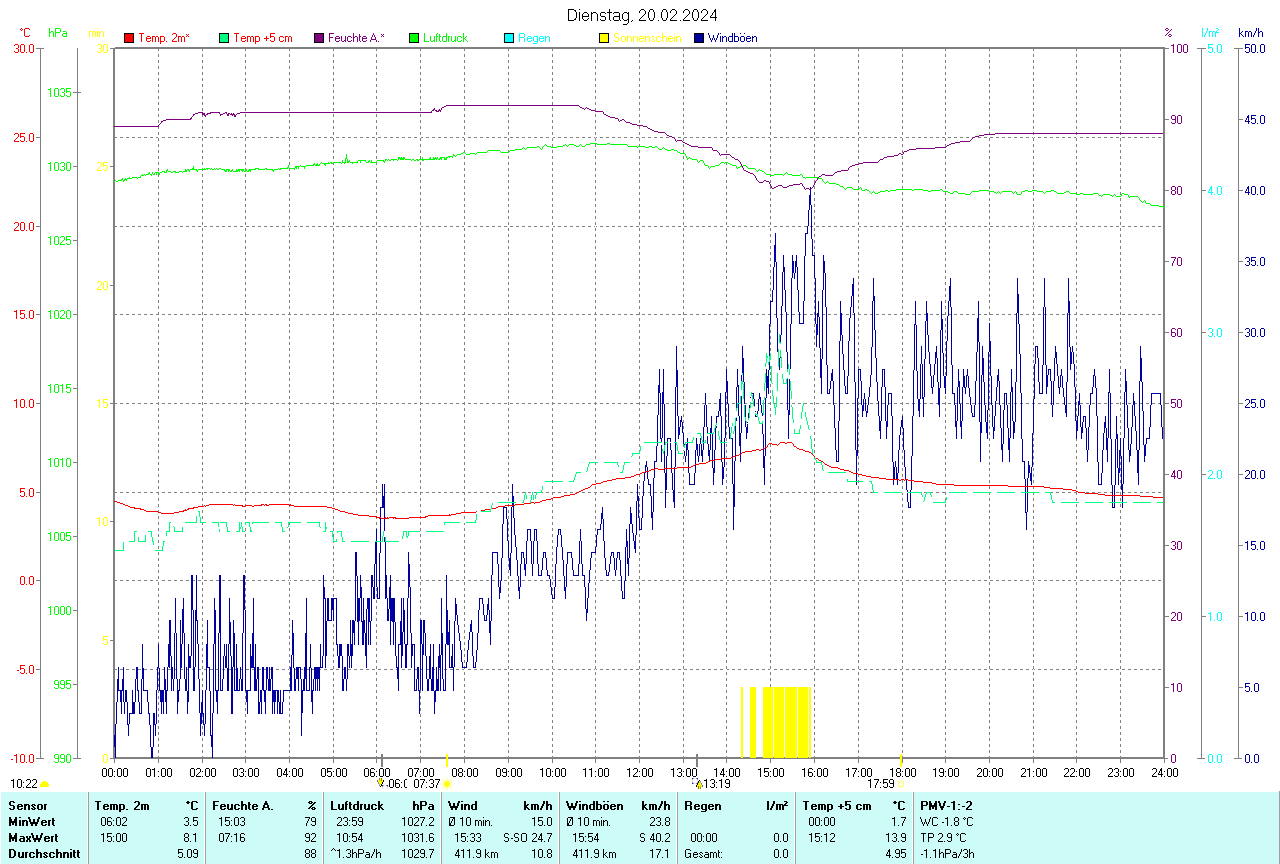Select the Regen legend label
1280x864 pixels.
coord(534,38)
